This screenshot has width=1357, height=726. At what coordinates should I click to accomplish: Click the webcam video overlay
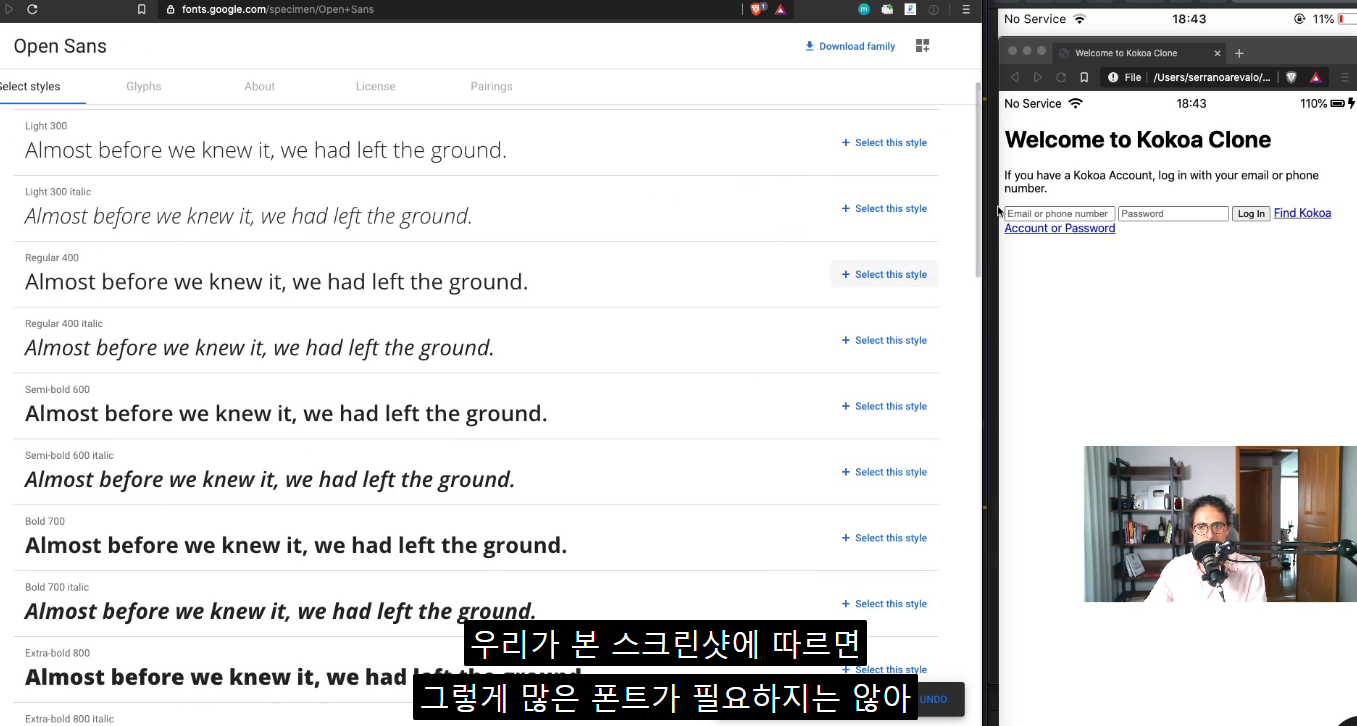click(x=1220, y=524)
